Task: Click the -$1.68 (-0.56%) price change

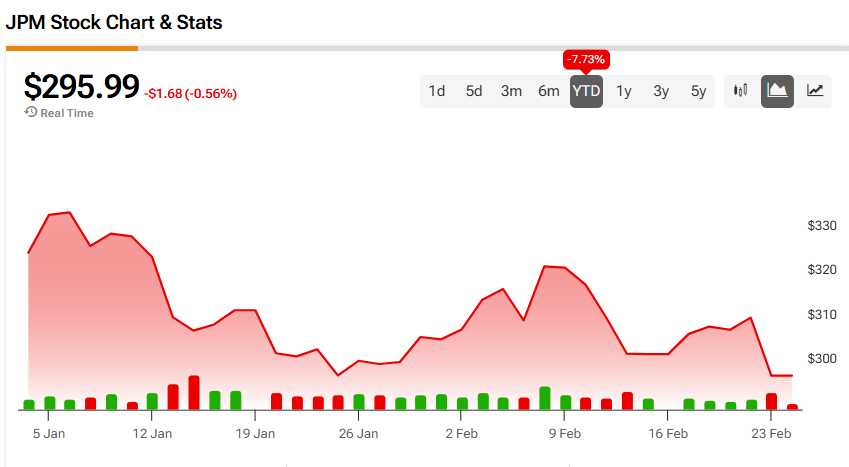Action: 191,94
